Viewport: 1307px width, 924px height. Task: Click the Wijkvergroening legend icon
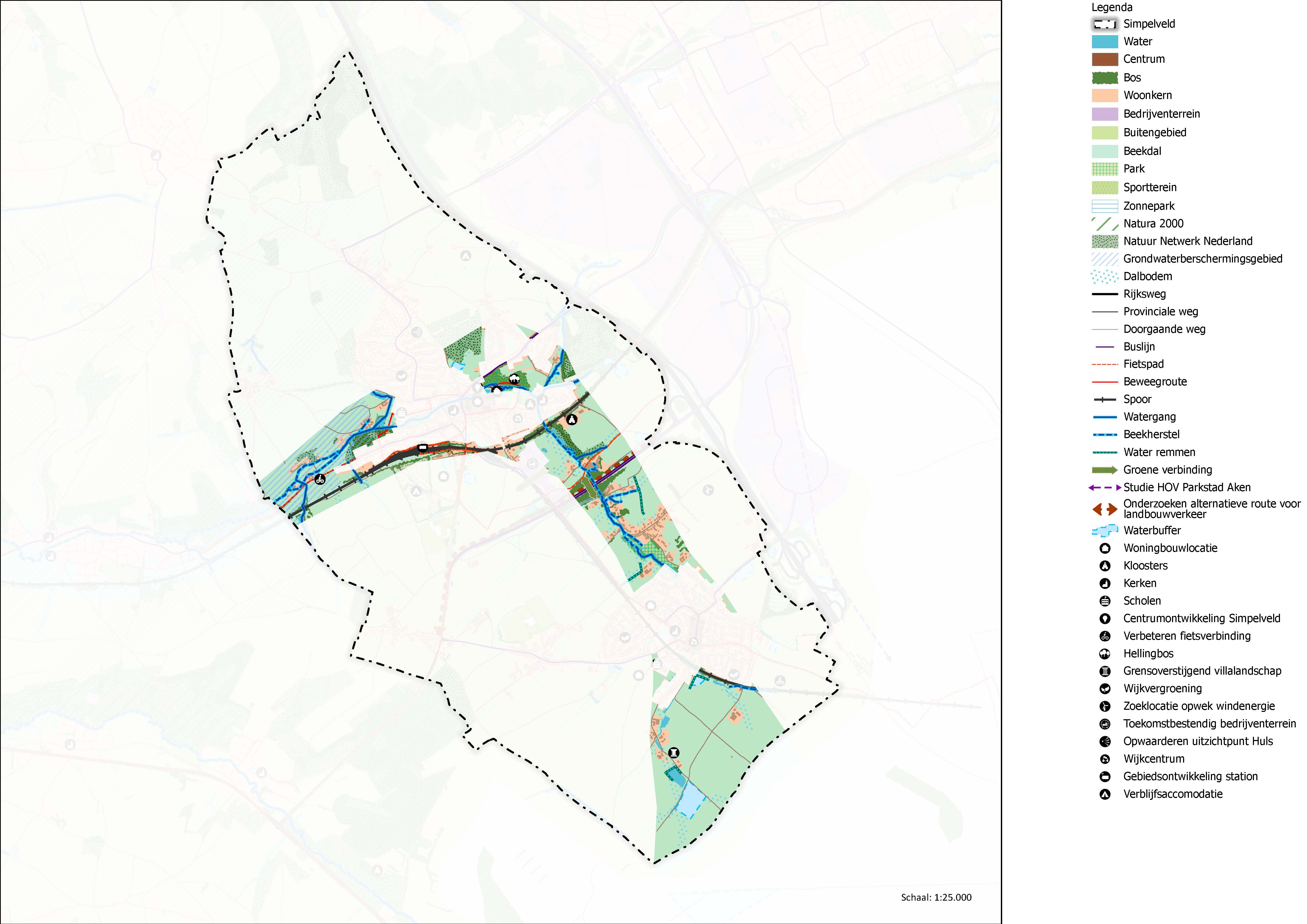pos(1105,689)
